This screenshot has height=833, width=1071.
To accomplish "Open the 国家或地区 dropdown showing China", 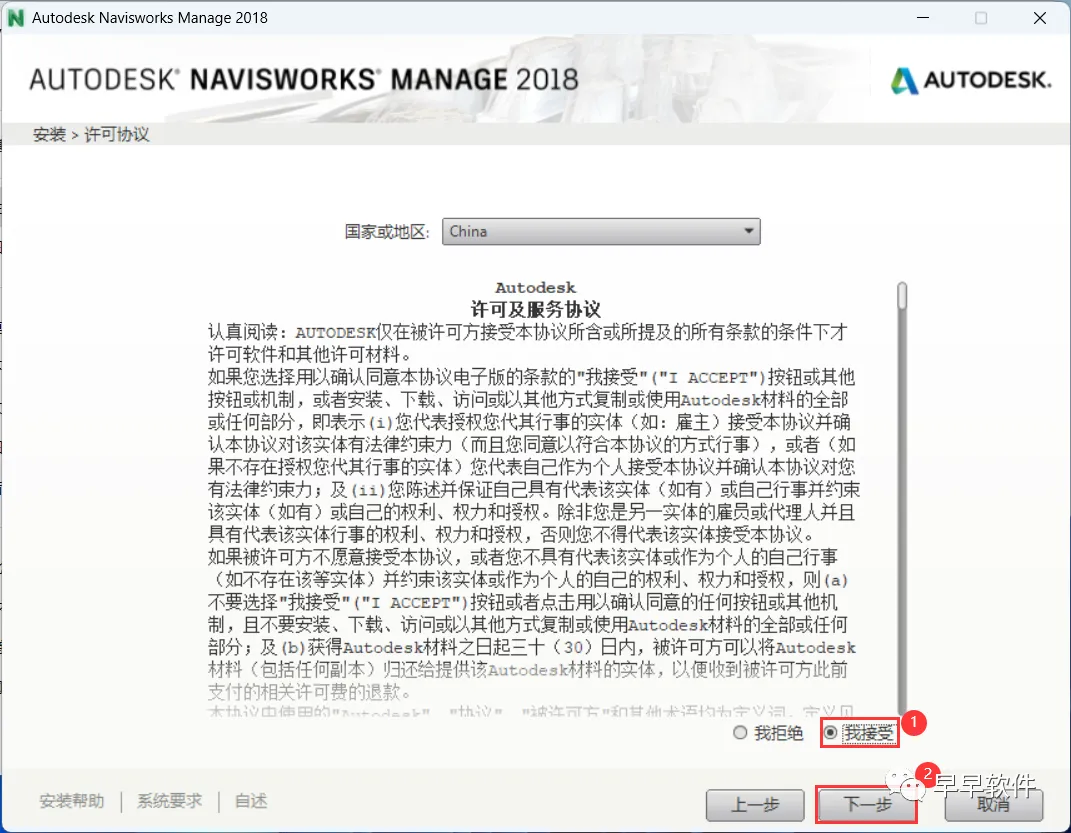I will tap(601, 231).
